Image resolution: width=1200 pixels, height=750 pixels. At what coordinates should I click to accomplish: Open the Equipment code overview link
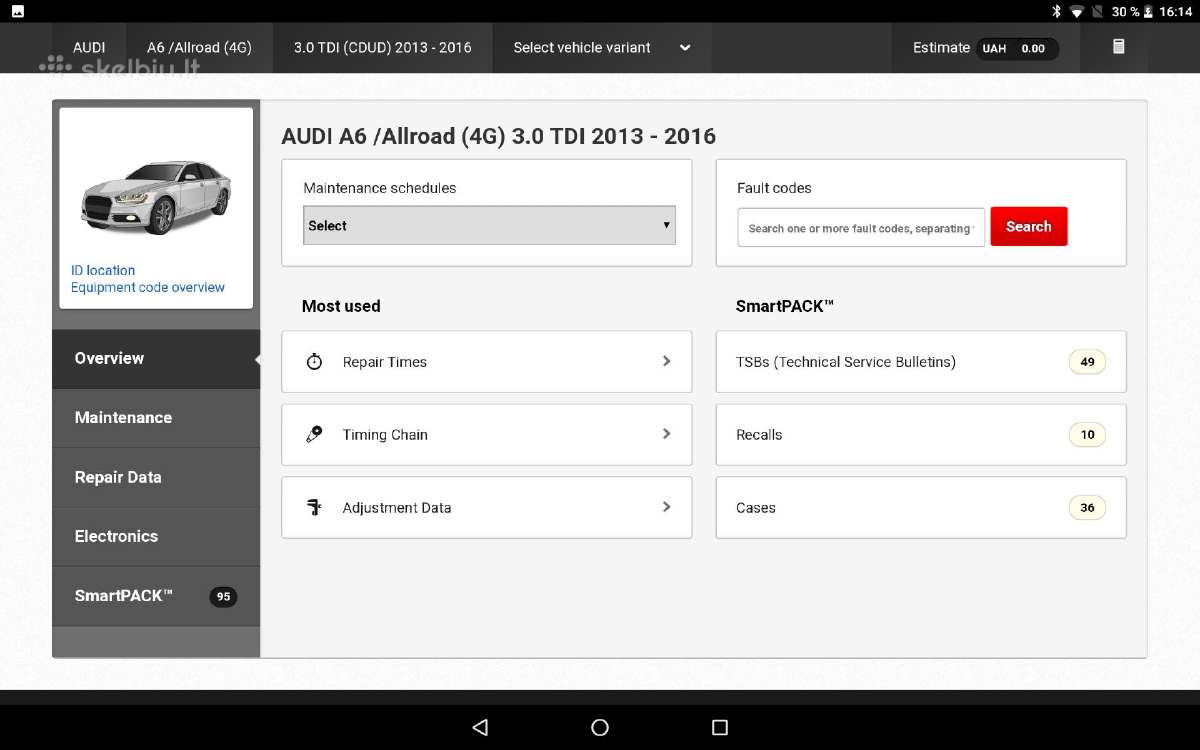(148, 287)
